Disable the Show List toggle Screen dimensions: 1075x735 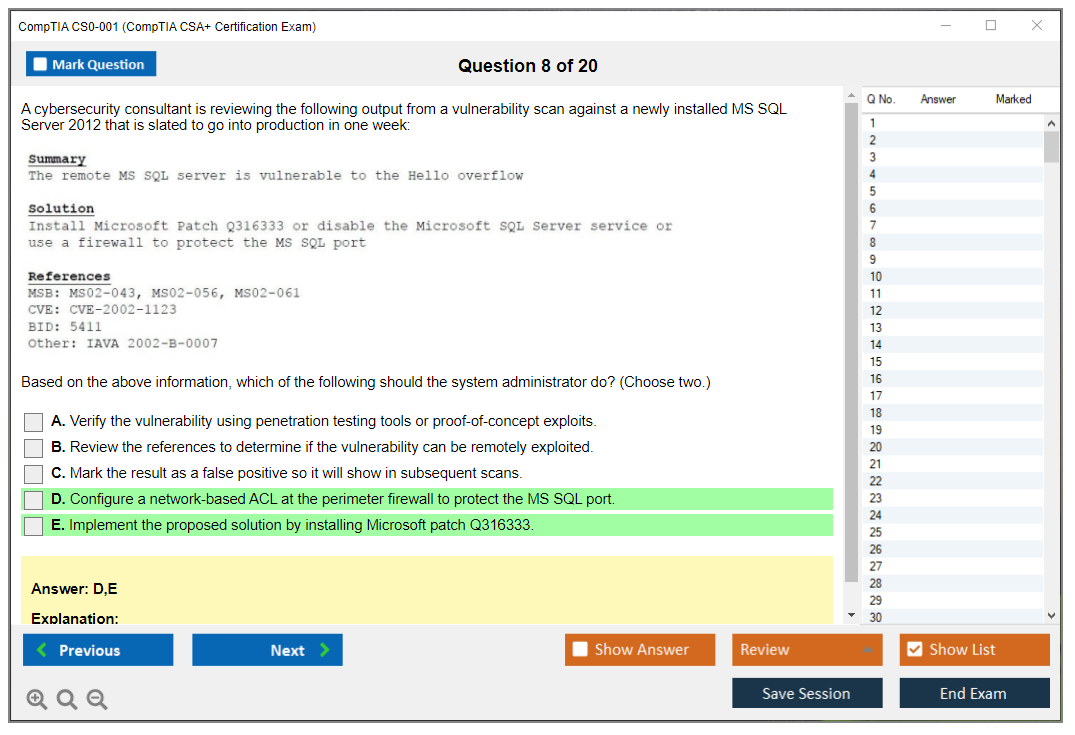point(914,650)
